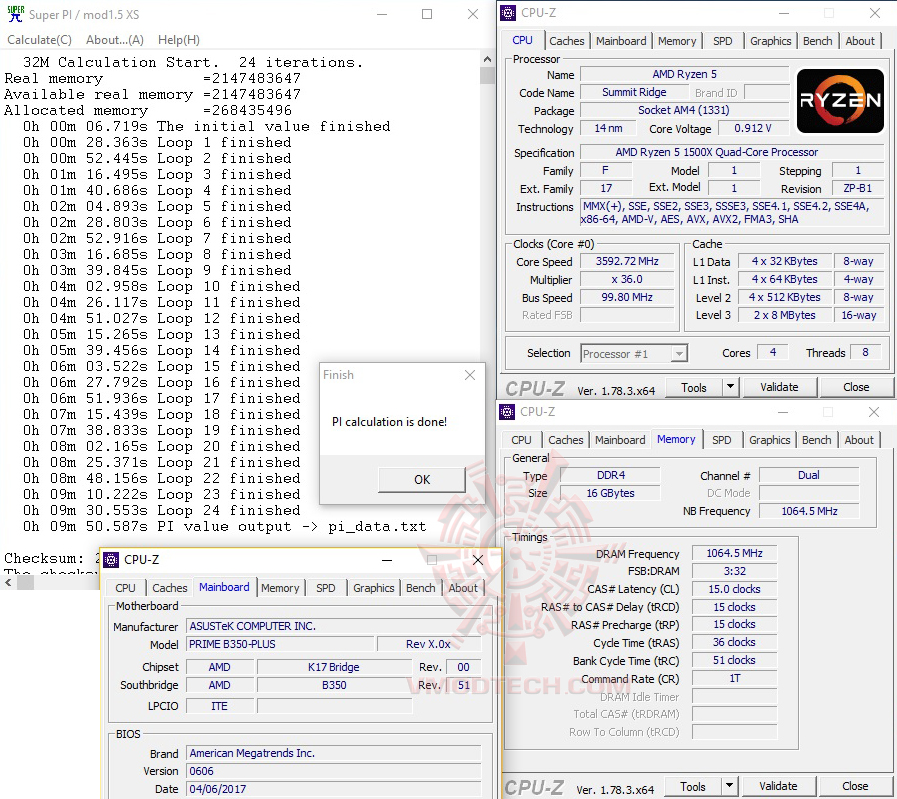The width and height of the screenshot is (897, 799).
Task: Click the Ryzen logo in CPU-Z processor panel
Action: (840, 101)
